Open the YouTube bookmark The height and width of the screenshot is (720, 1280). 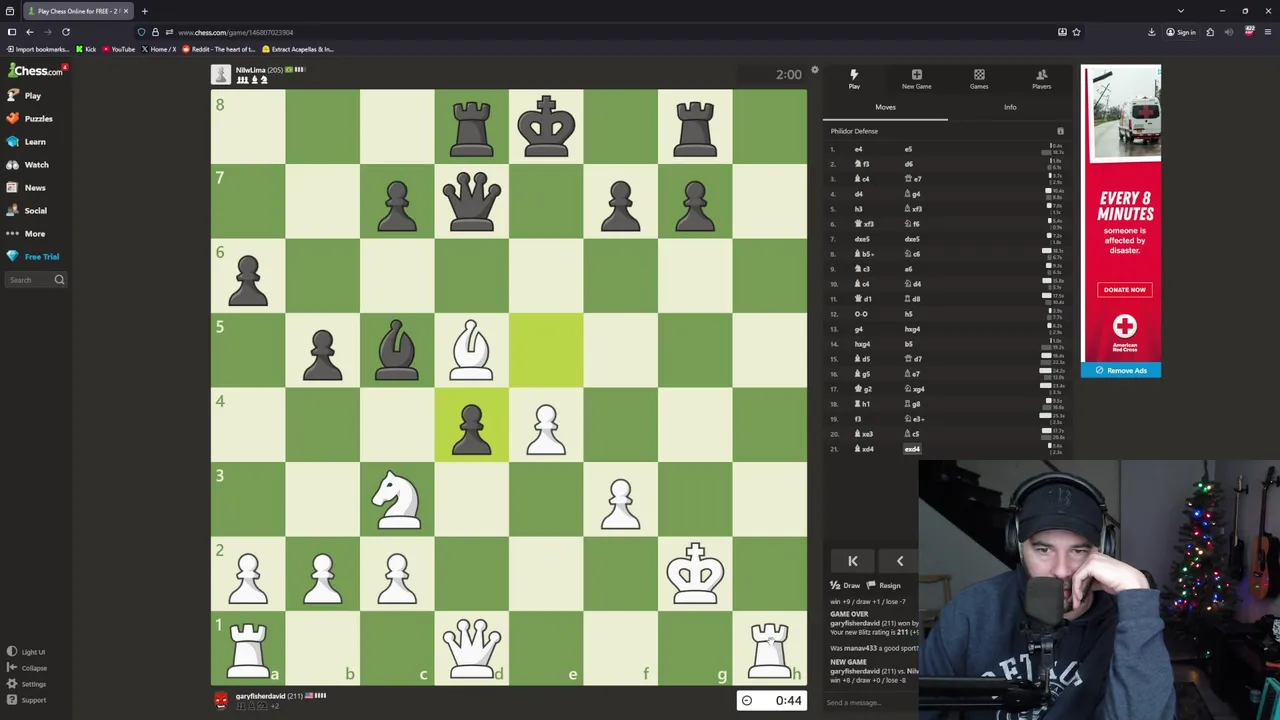(119, 49)
